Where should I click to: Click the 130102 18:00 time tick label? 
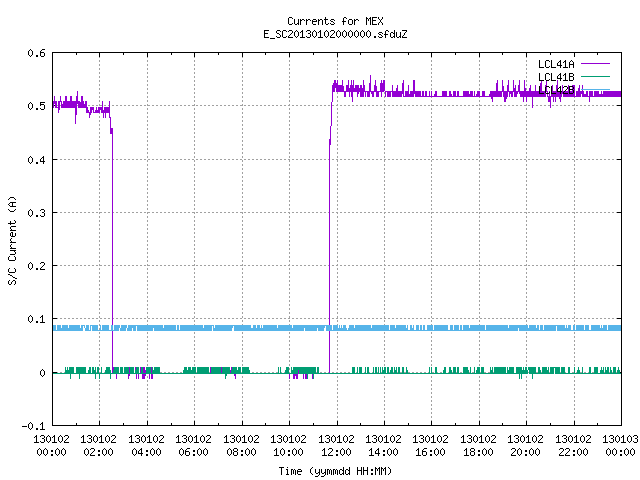click(x=478, y=445)
